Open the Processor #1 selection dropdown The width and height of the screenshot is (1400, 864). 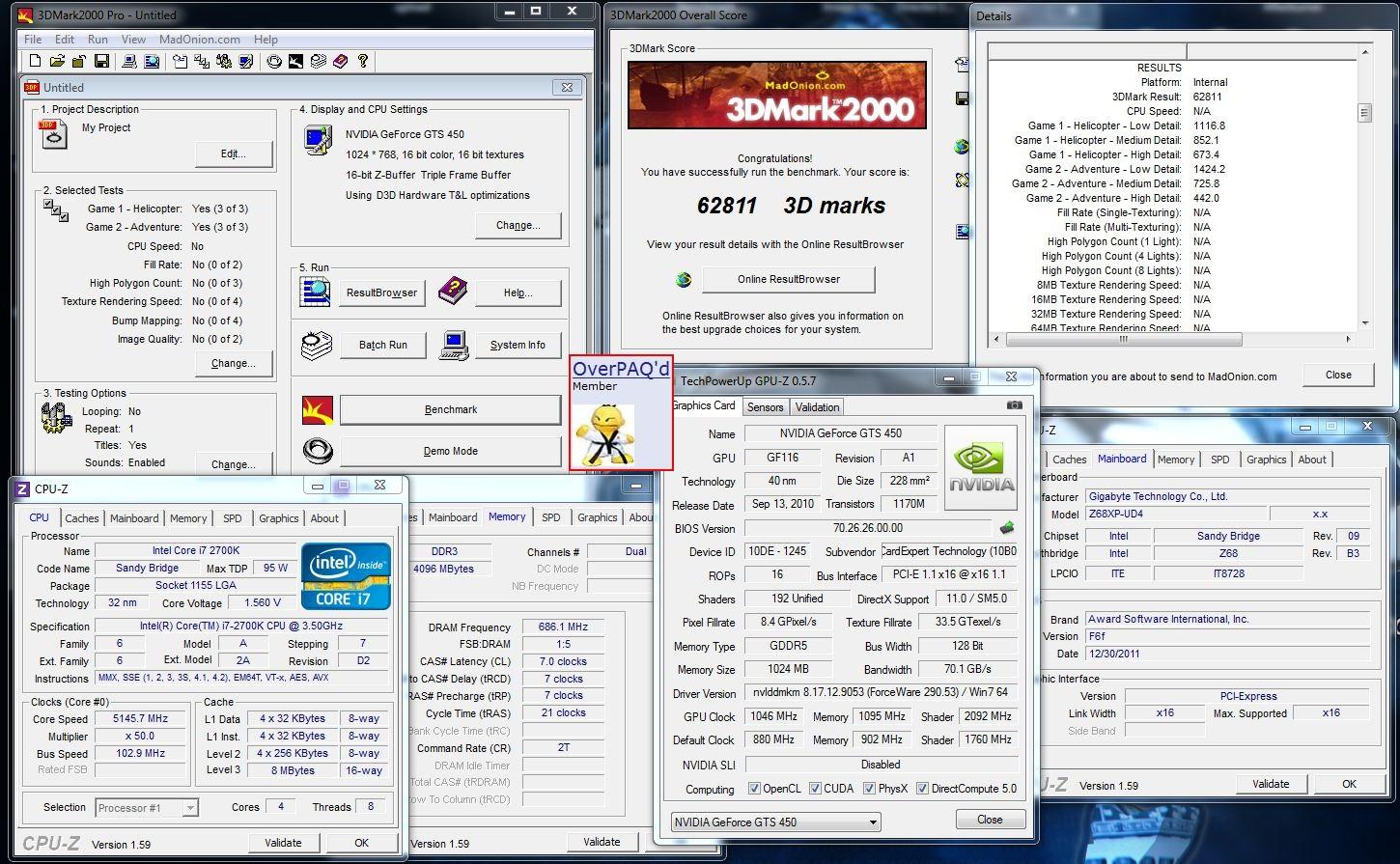pyautogui.click(x=147, y=808)
